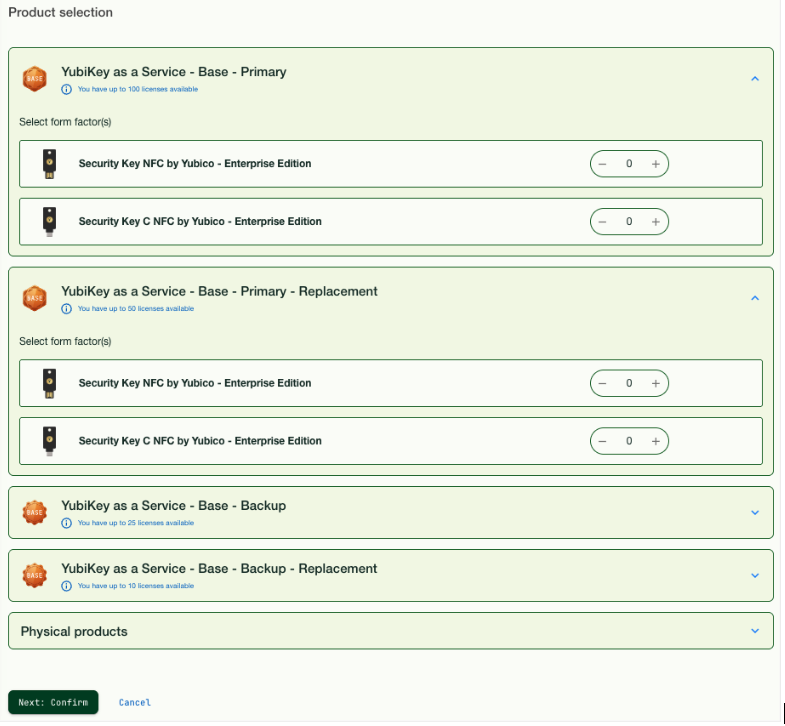This screenshot has height=726, width=785.
Task: Click the Next: Confirm button
Action: click(x=53, y=702)
